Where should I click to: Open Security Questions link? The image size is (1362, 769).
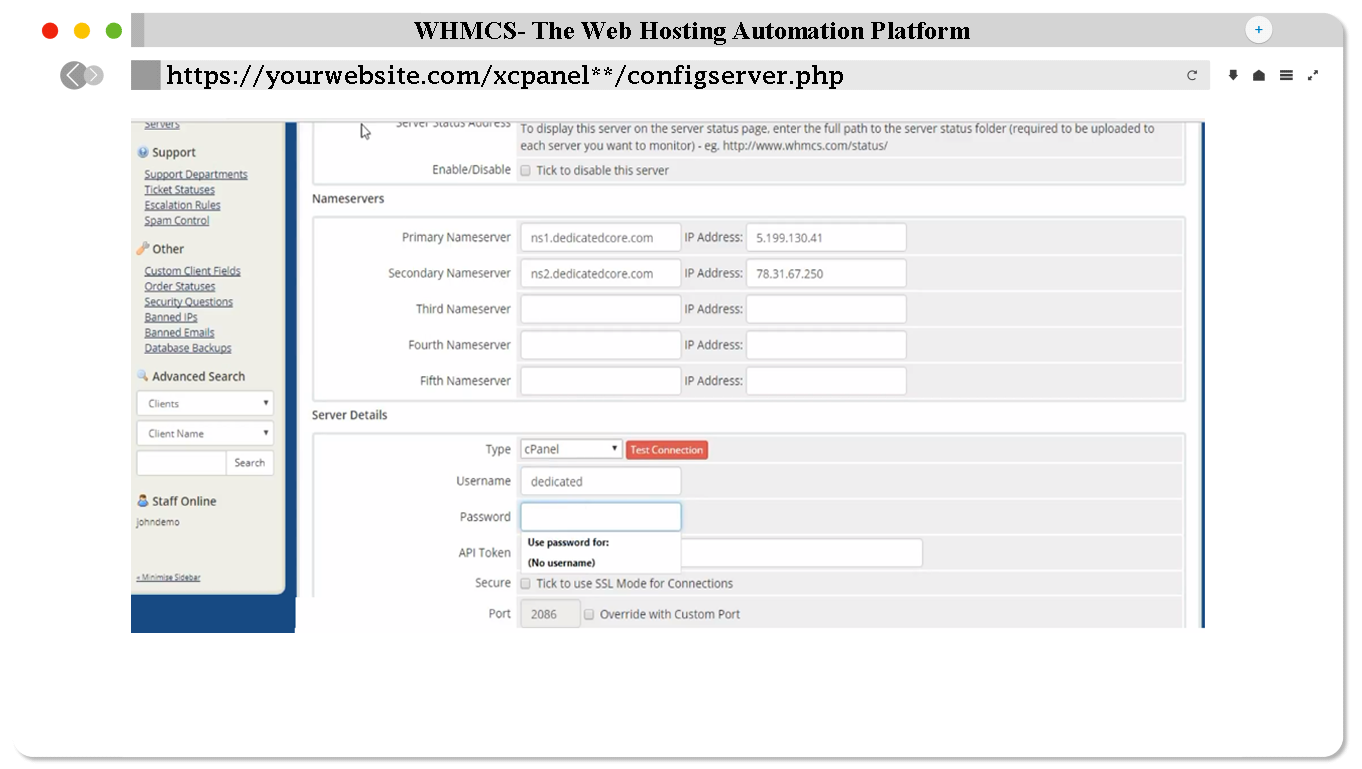[189, 302]
